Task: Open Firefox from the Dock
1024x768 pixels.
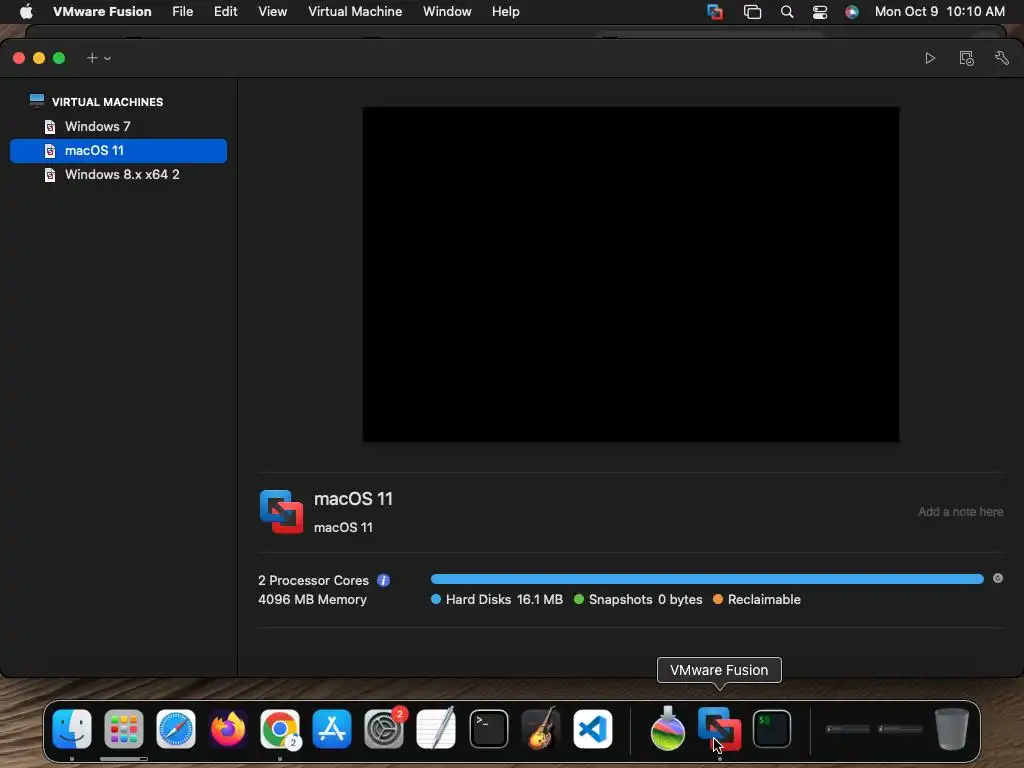Action: pos(228,729)
